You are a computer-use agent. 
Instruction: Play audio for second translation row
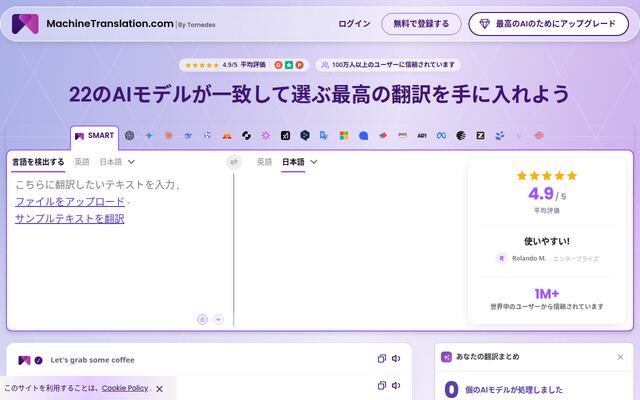click(x=396, y=385)
